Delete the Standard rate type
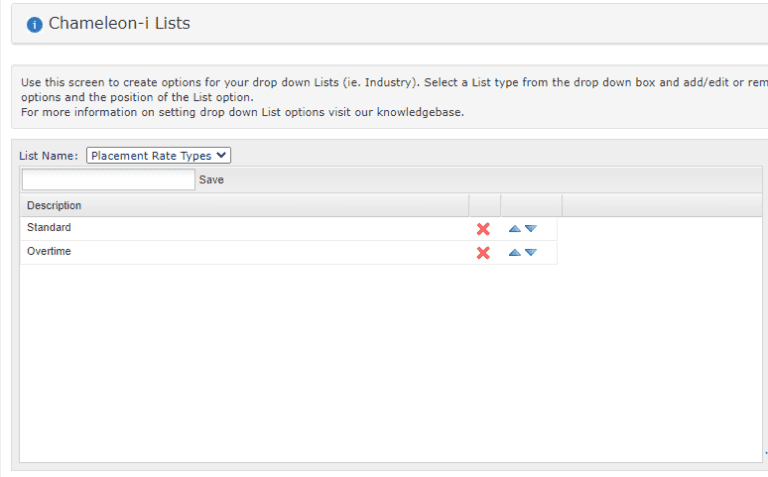Viewport: 768px width, 477px height. click(x=483, y=229)
